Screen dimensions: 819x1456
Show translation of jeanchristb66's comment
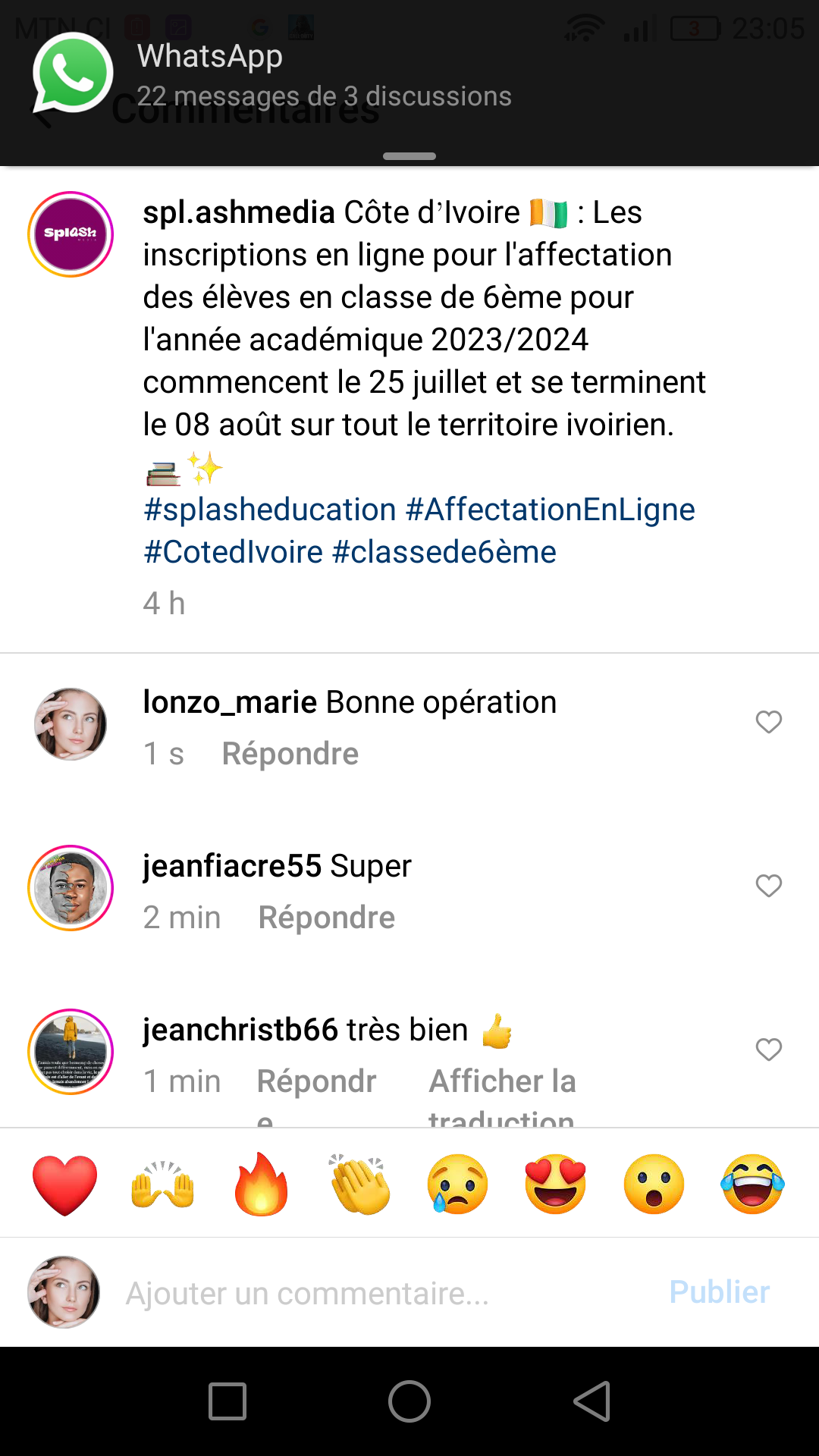point(502,1083)
